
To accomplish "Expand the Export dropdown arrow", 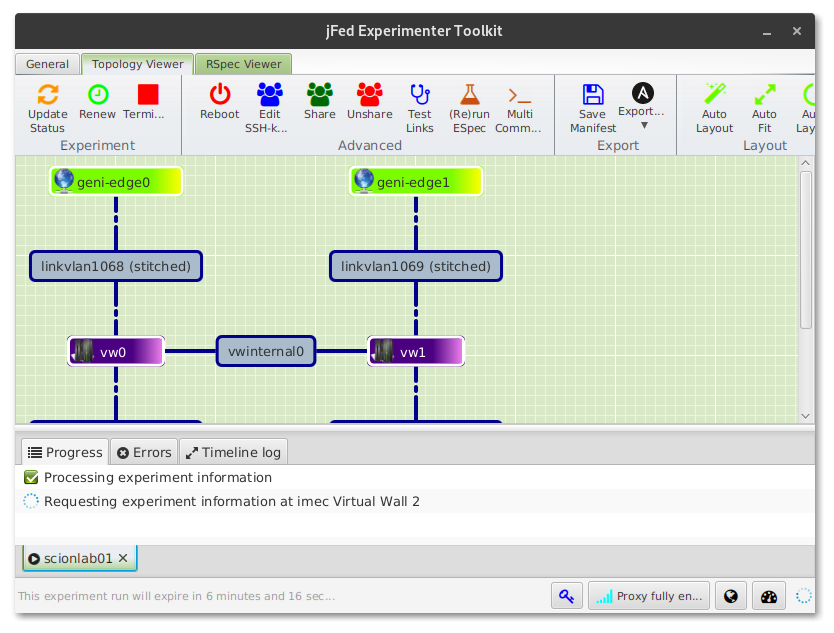I will click(644, 126).
